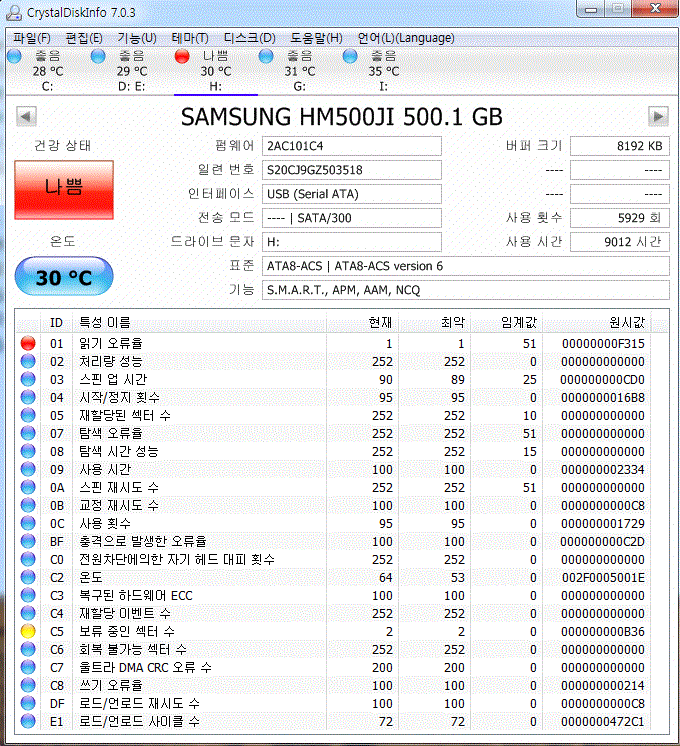680x746 pixels.
Task: Click the features field S.M.A.R.T., APM, AAM, NCQ
Action: [465, 290]
